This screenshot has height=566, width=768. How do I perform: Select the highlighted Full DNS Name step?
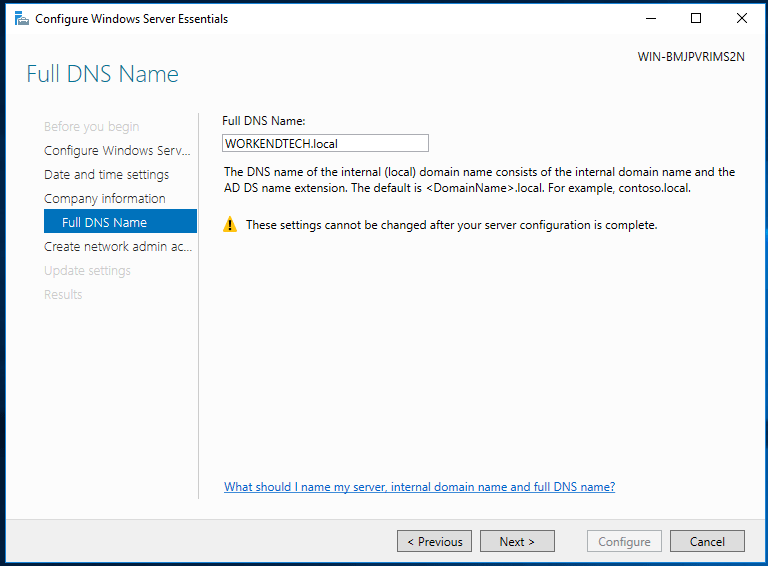click(x=120, y=221)
